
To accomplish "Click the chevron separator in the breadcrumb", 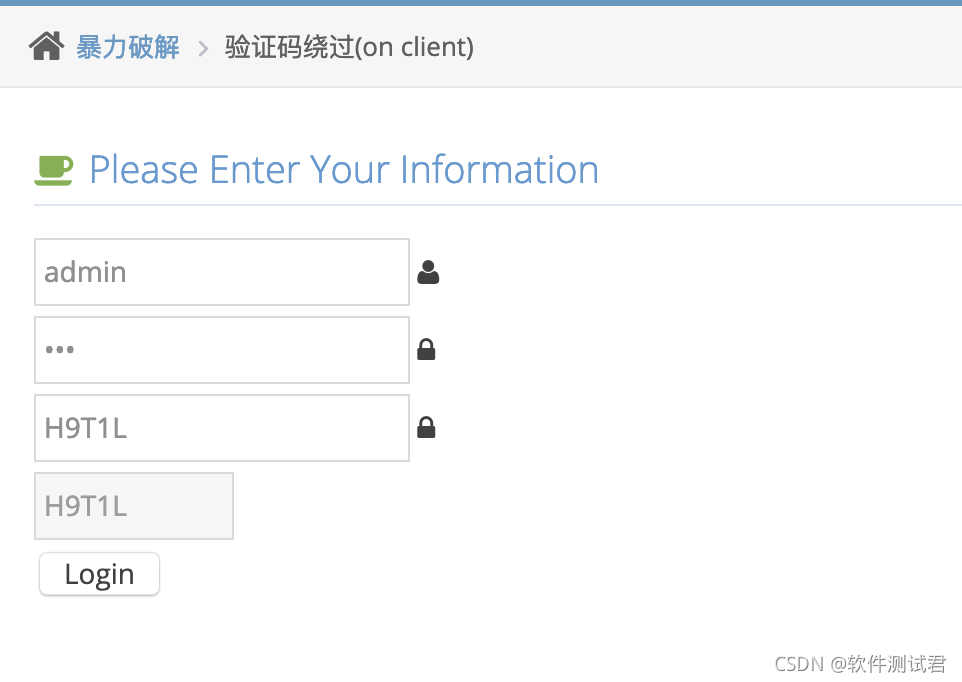I will point(203,47).
